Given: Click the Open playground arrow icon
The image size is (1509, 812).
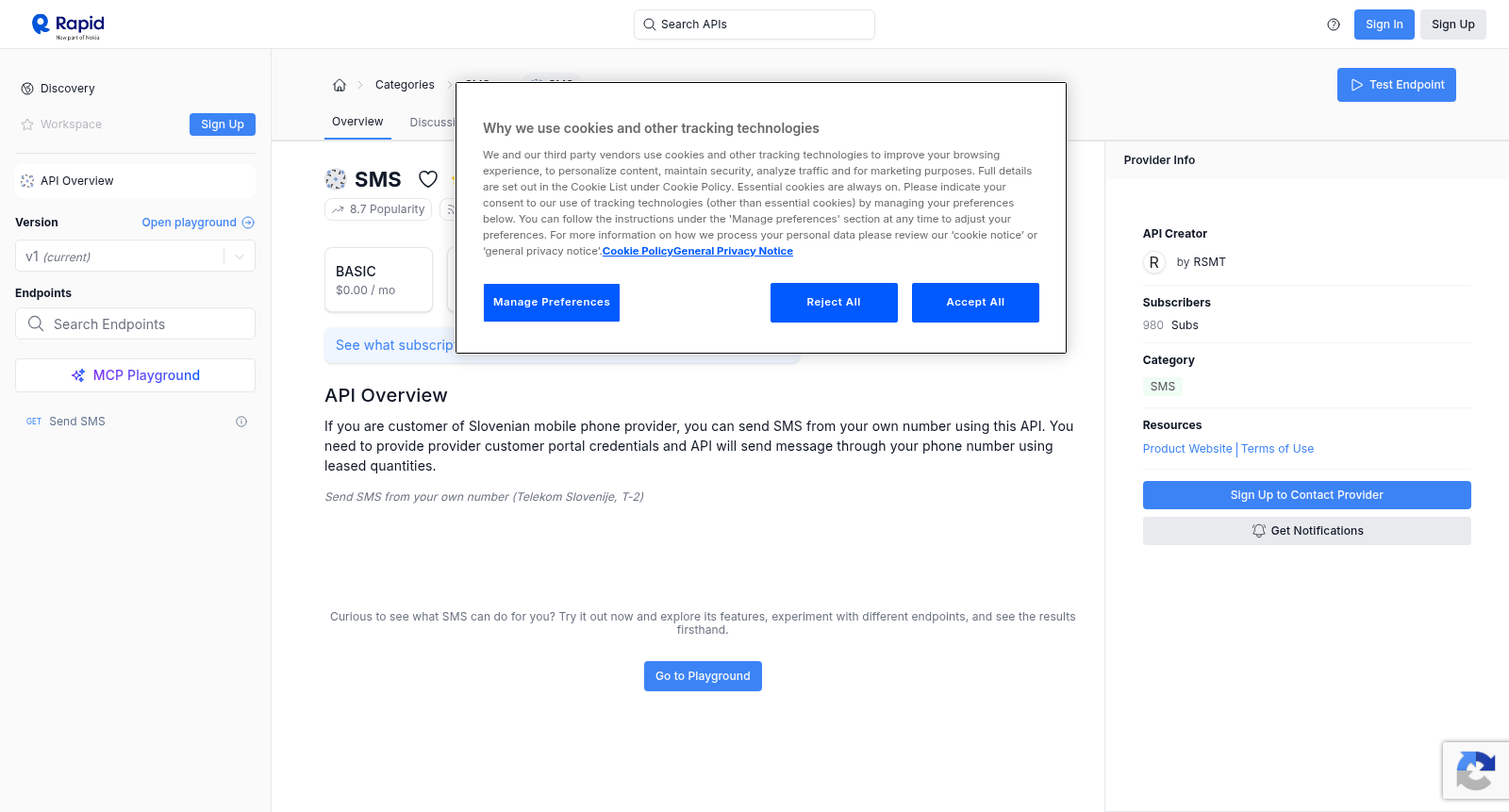Looking at the screenshot, I should pyautogui.click(x=248, y=223).
